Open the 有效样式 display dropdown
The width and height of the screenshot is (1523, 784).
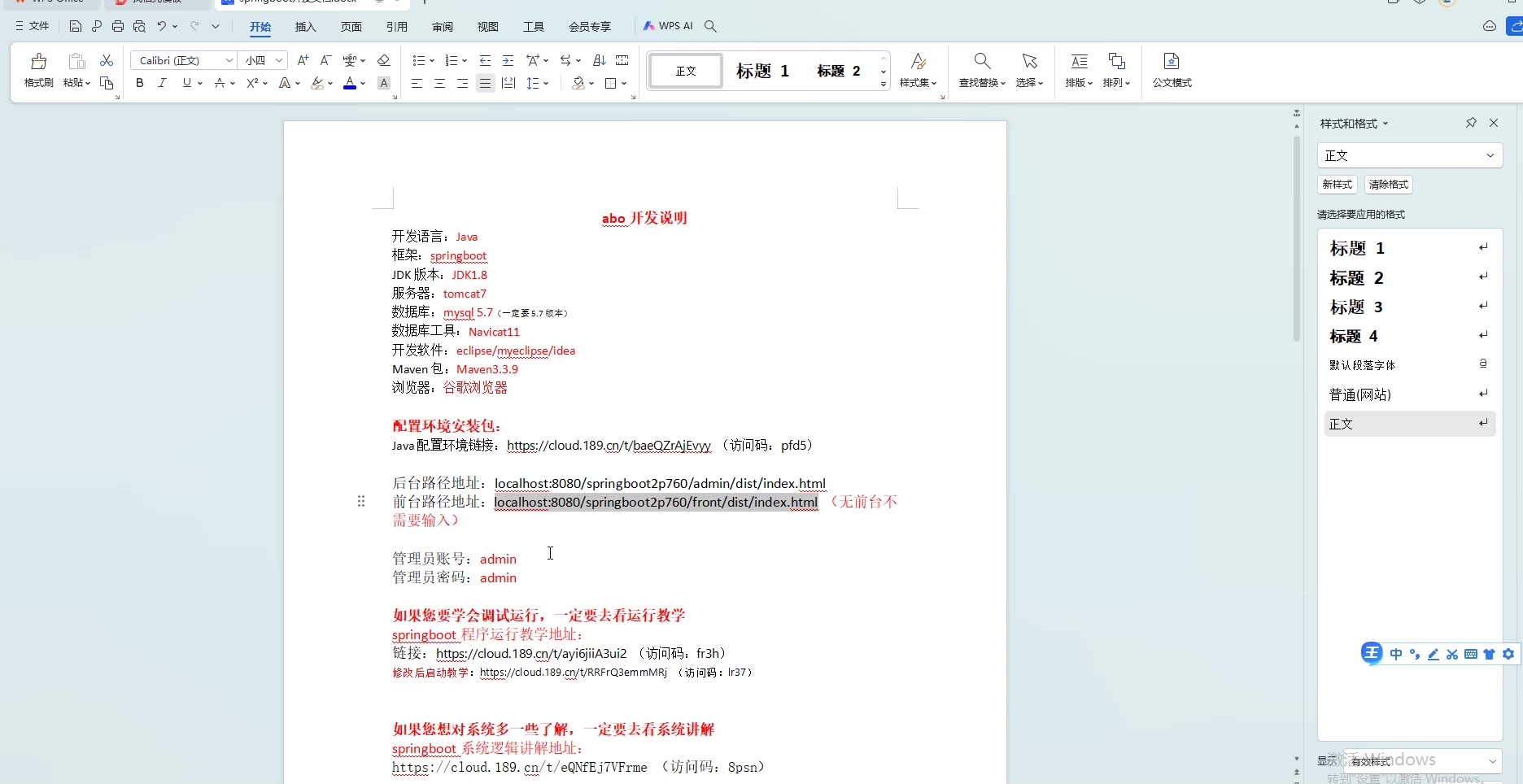point(1492,761)
